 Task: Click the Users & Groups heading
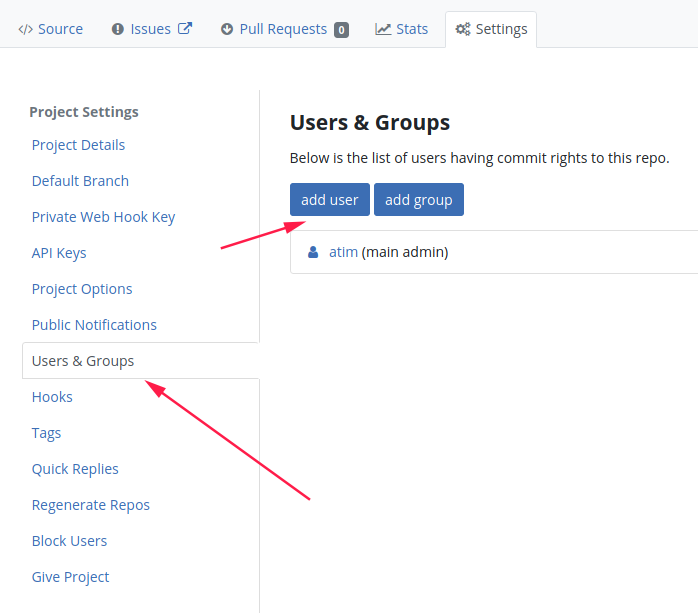coord(370,123)
